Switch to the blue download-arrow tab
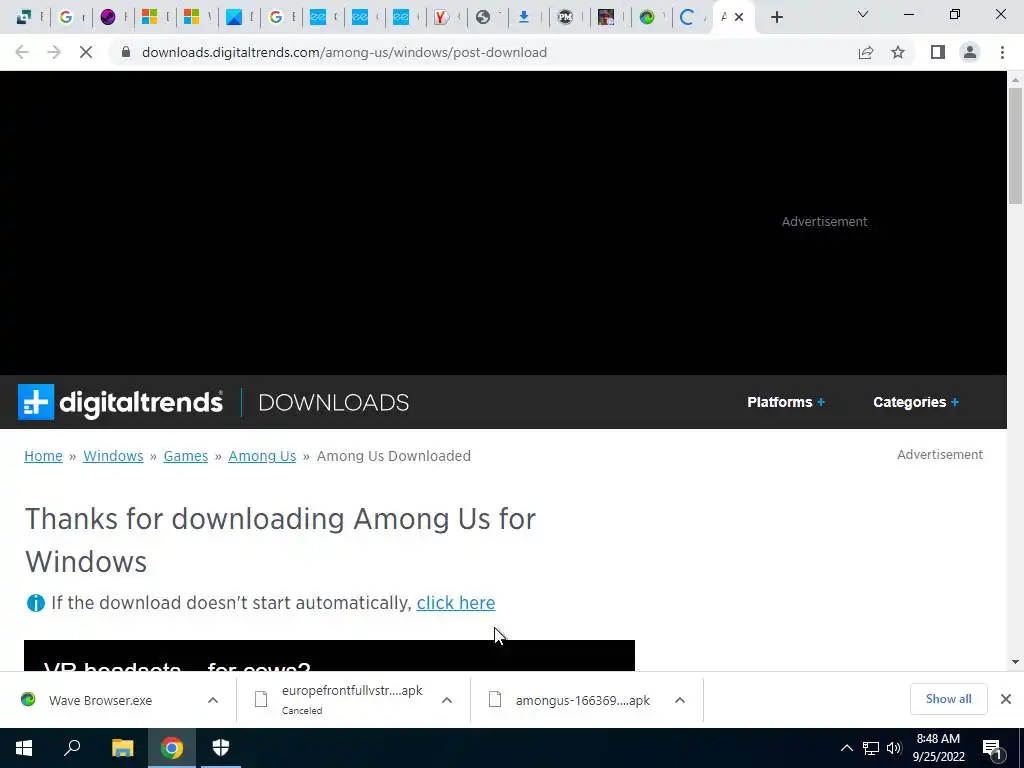The image size is (1024, 768). pyautogui.click(x=524, y=17)
